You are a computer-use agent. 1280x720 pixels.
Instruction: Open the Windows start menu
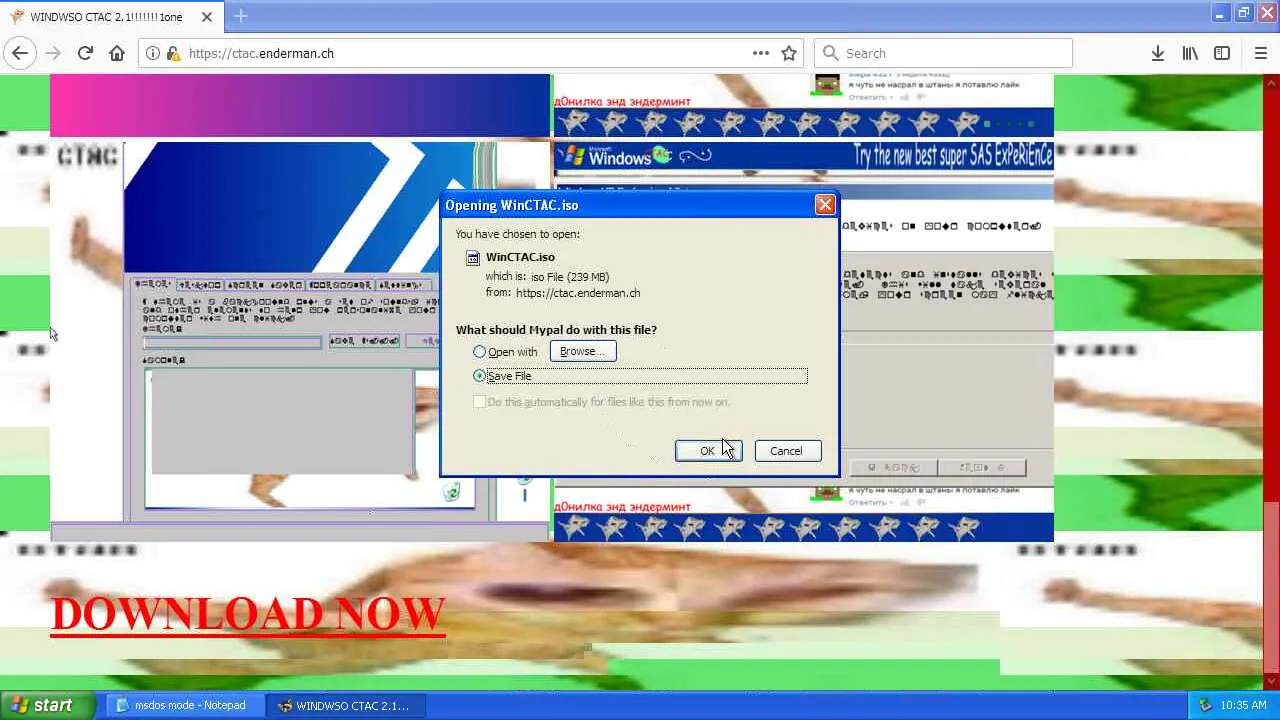point(47,705)
